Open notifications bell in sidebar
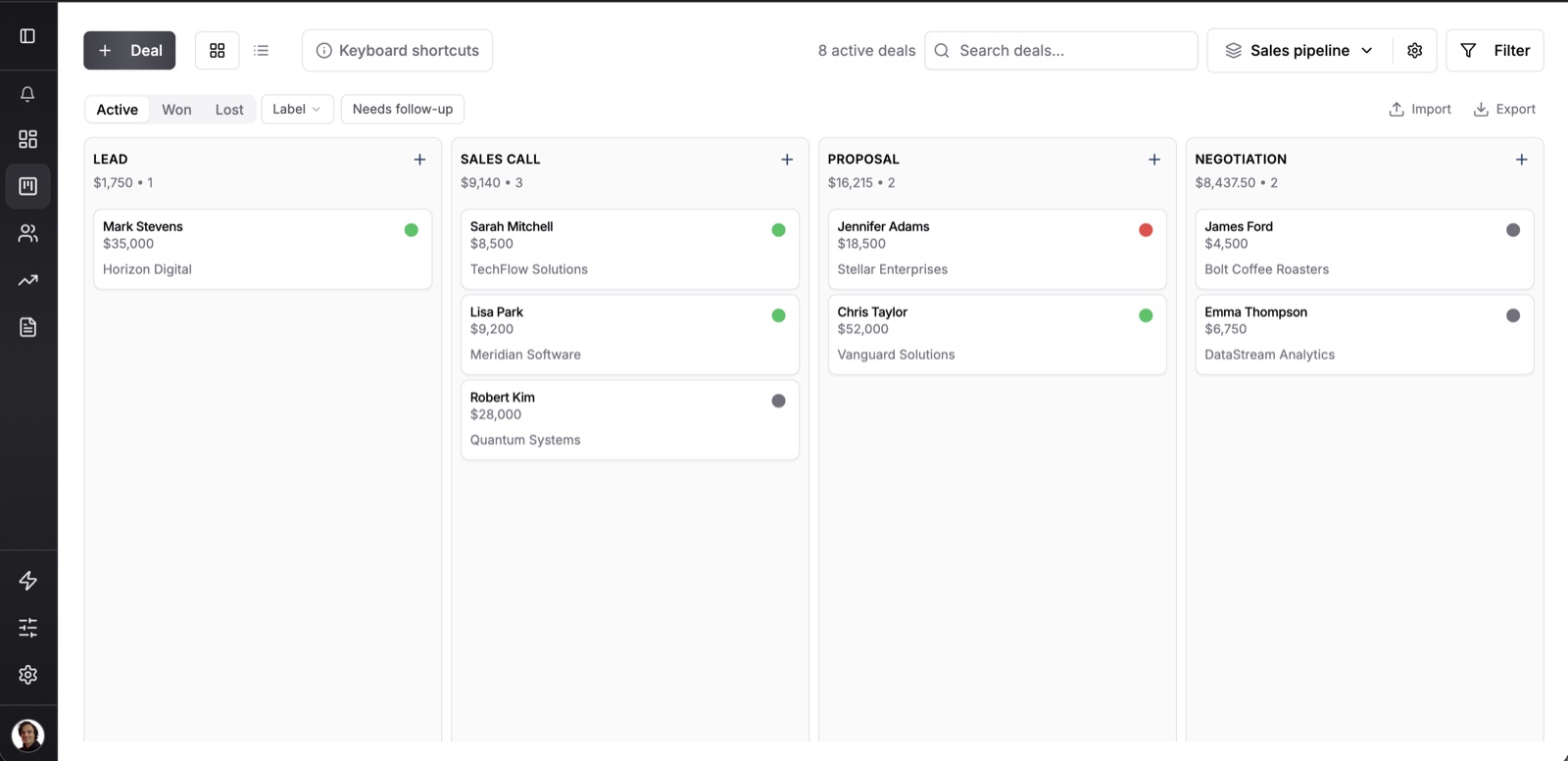Viewport: 1568px width, 761px height. (x=27, y=94)
